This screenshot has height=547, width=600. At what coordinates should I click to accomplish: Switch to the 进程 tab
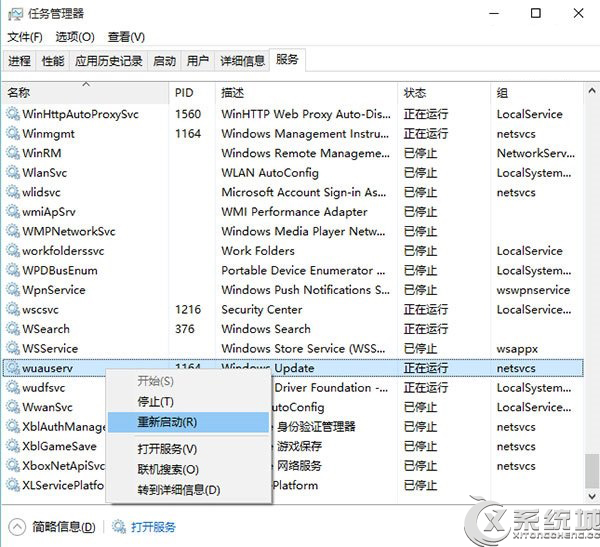pos(19,60)
